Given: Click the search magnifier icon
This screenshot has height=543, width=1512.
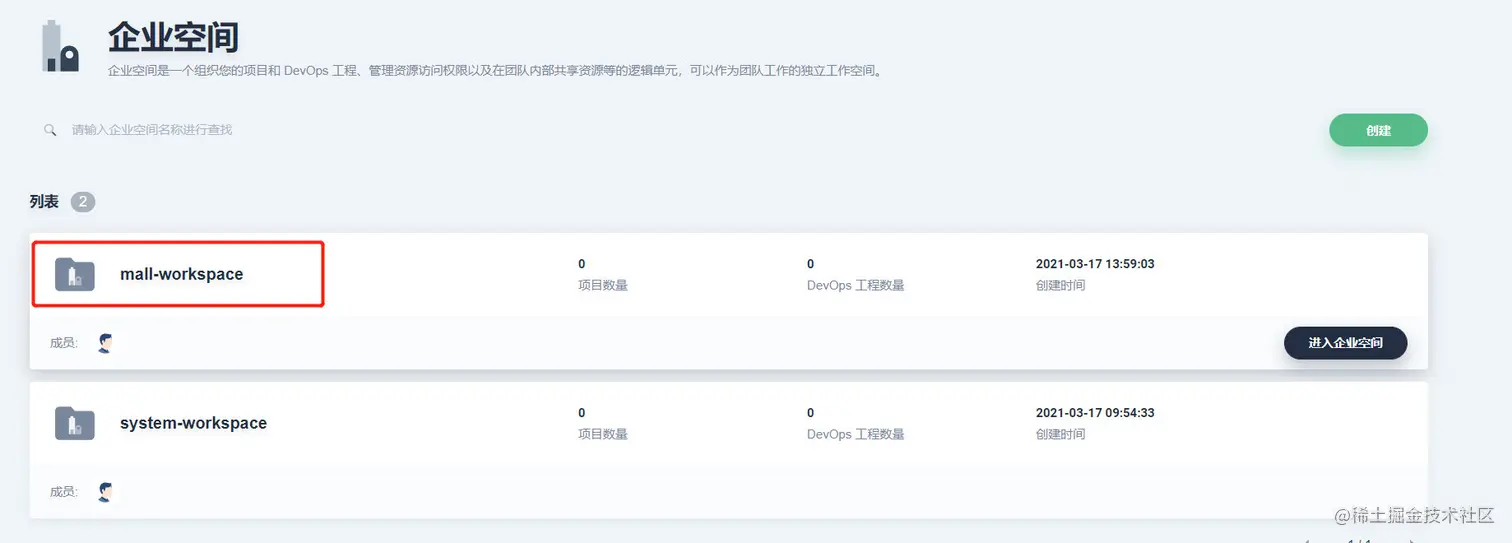Looking at the screenshot, I should [50, 130].
